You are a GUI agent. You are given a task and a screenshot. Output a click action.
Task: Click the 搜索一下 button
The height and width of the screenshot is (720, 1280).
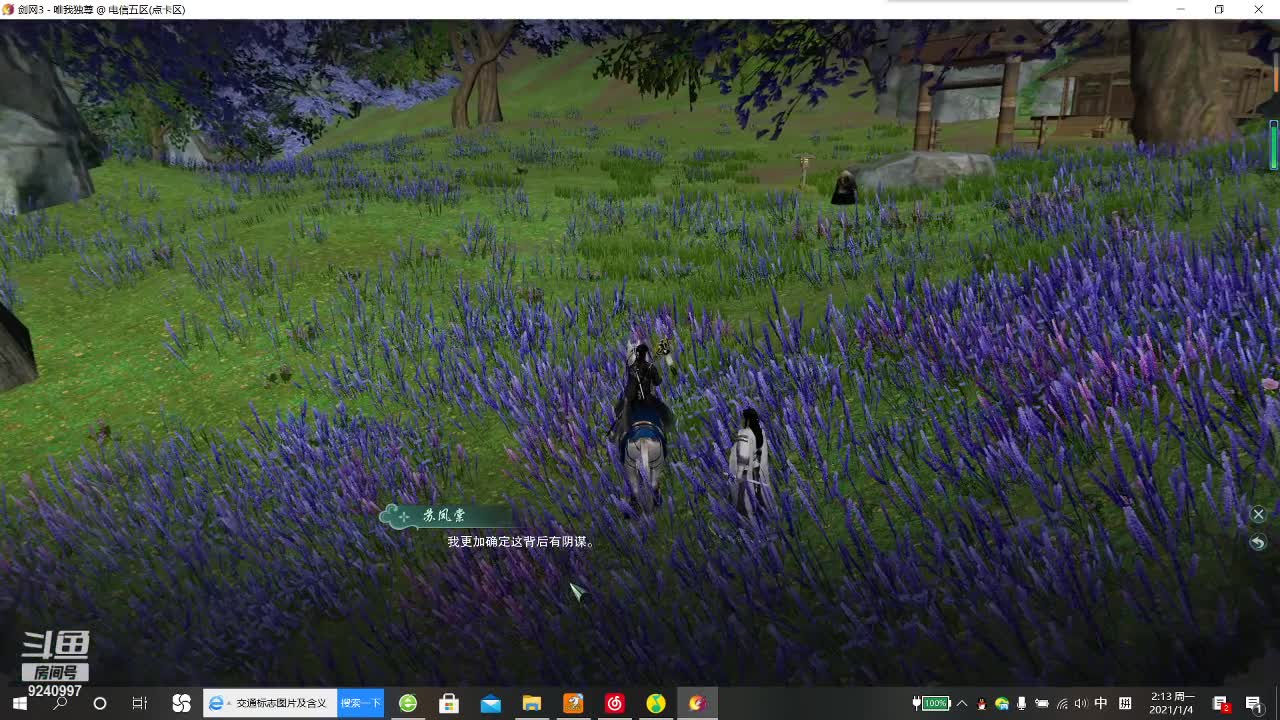click(360, 704)
